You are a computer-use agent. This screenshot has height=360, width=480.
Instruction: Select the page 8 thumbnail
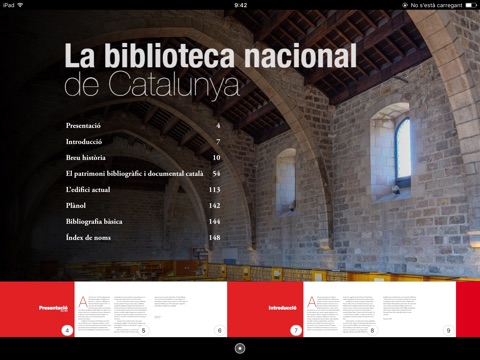(x=341, y=309)
